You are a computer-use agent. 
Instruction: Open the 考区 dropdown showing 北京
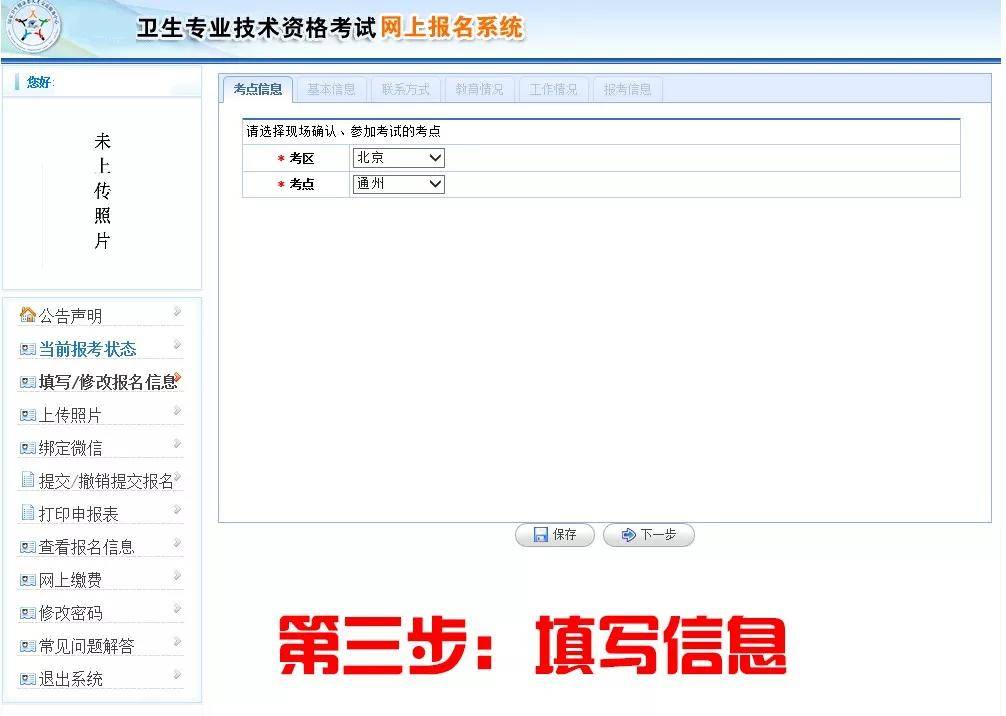click(398, 158)
